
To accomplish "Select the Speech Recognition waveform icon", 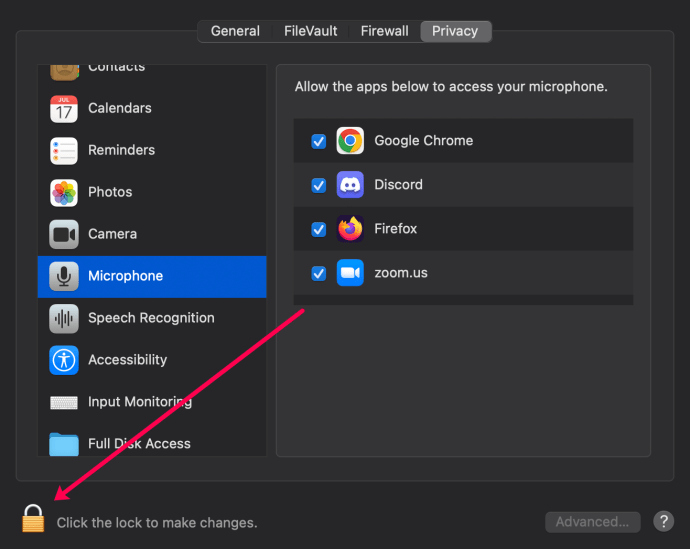I will [64, 318].
